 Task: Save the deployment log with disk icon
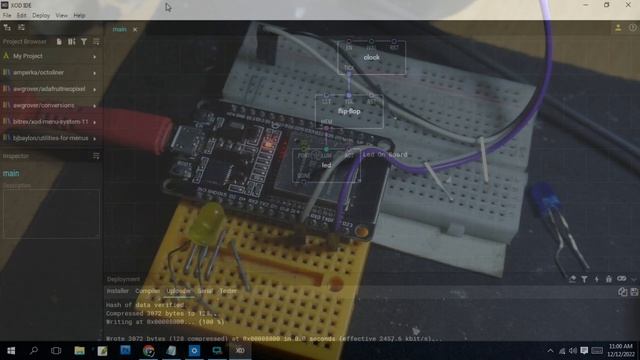pyautogui.click(x=634, y=291)
